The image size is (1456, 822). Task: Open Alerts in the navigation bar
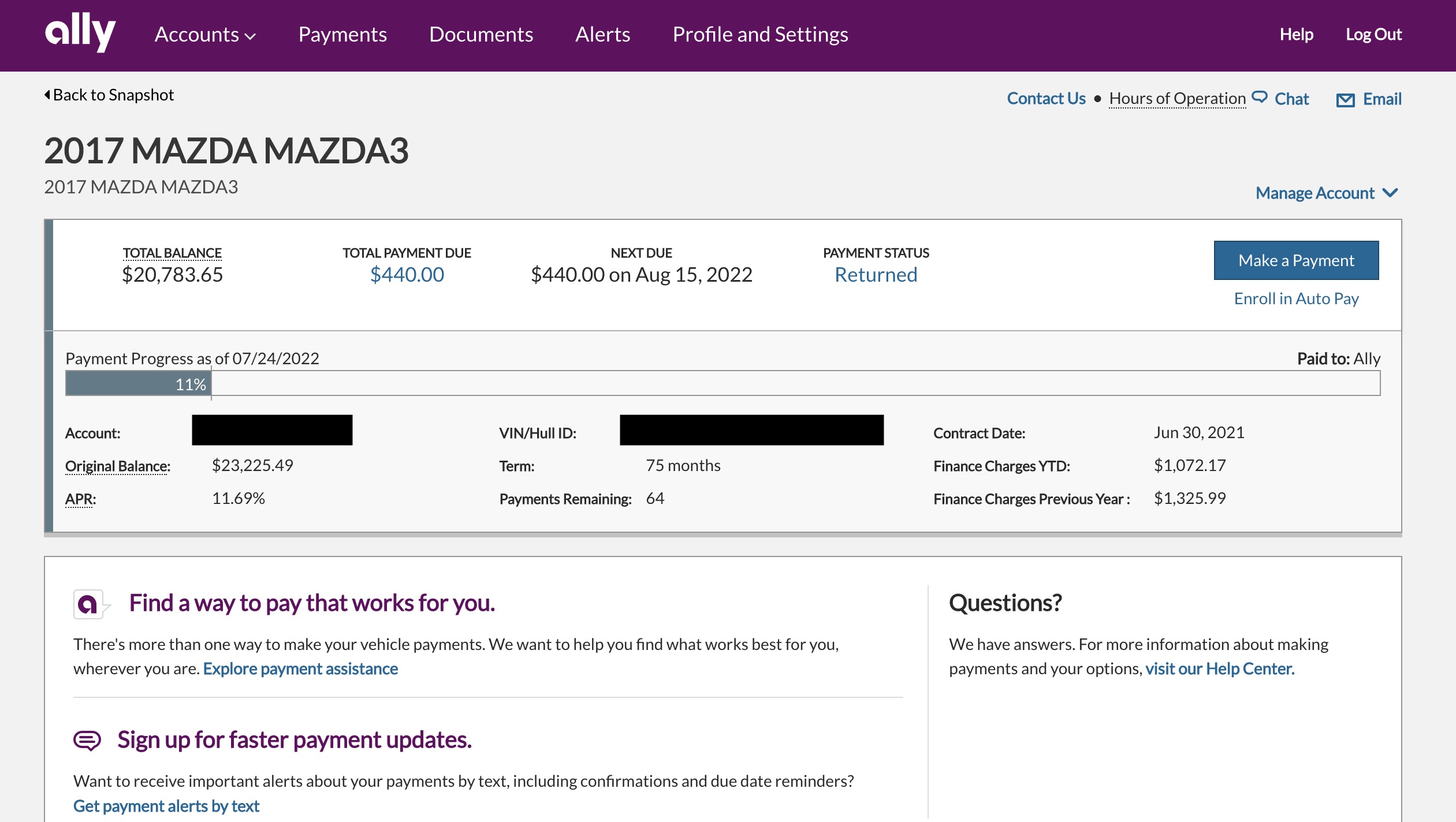602,35
